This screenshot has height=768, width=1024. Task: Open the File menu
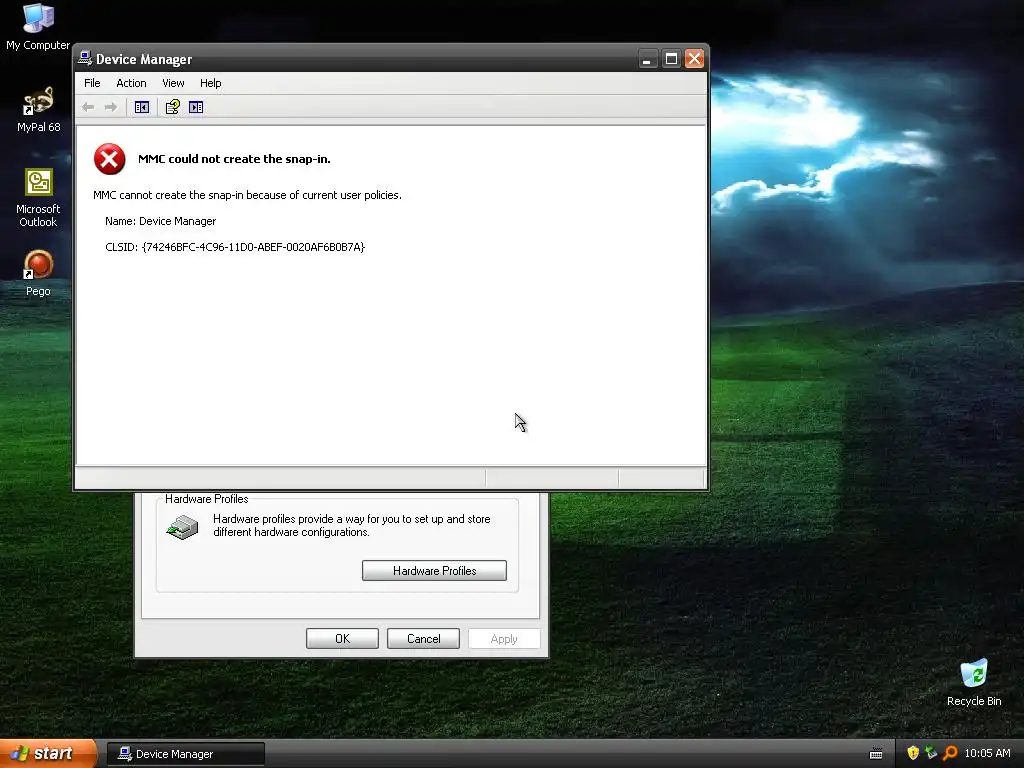click(x=92, y=83)
